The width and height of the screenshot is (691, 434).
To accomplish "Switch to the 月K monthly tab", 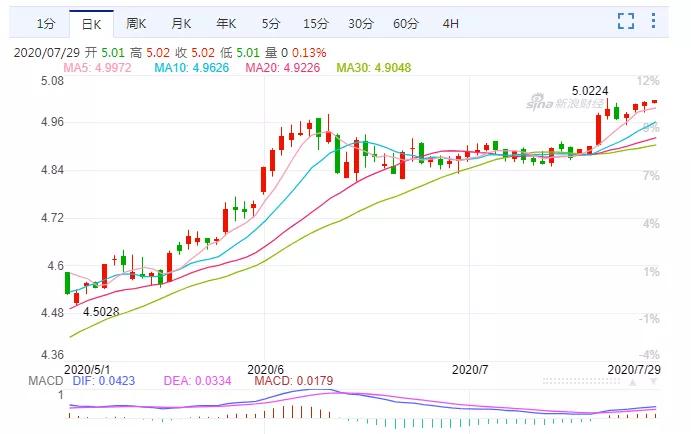I will pos(181,23).
